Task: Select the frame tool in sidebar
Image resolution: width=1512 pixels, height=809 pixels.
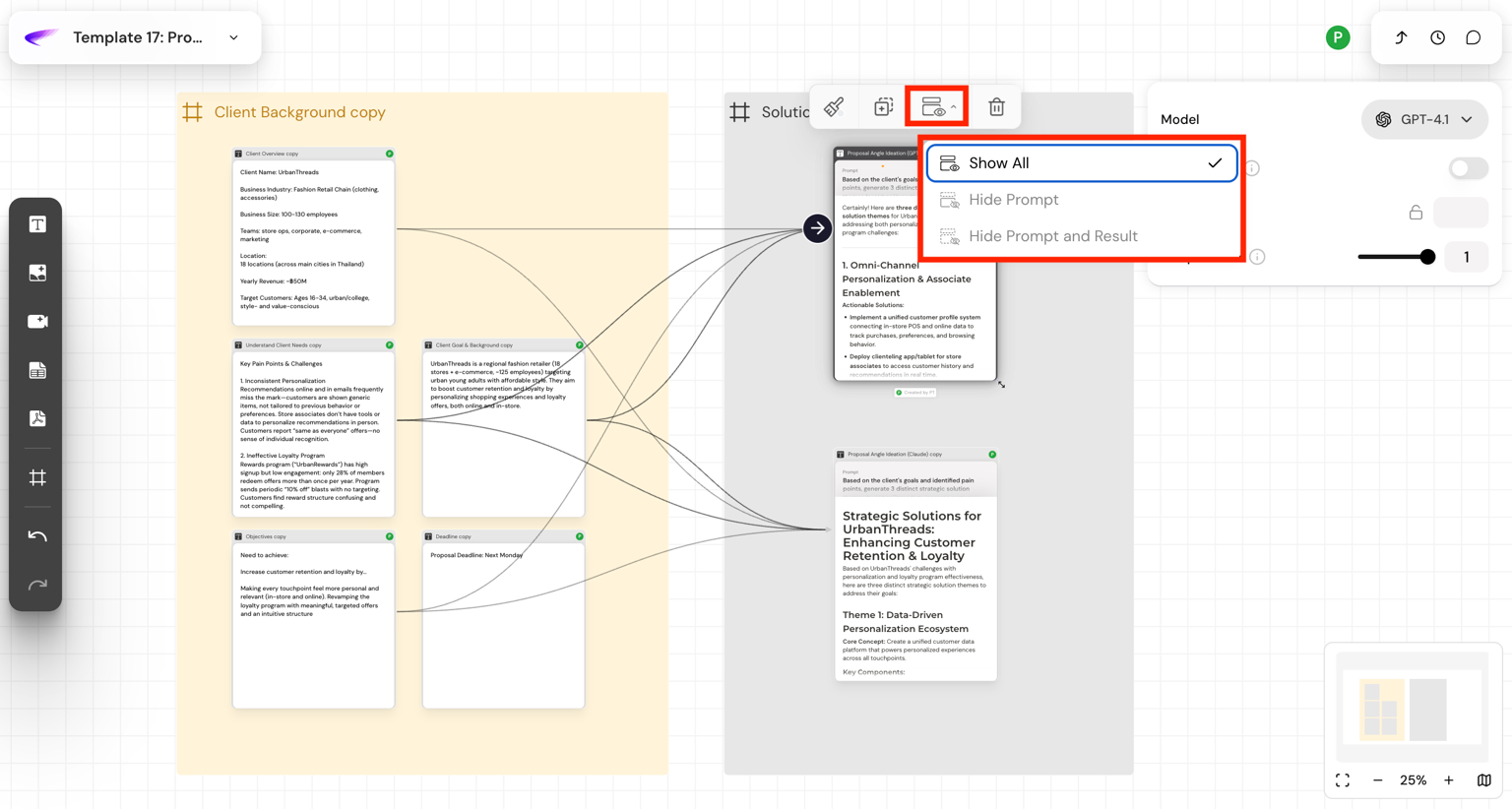Action: click(37, 477)
